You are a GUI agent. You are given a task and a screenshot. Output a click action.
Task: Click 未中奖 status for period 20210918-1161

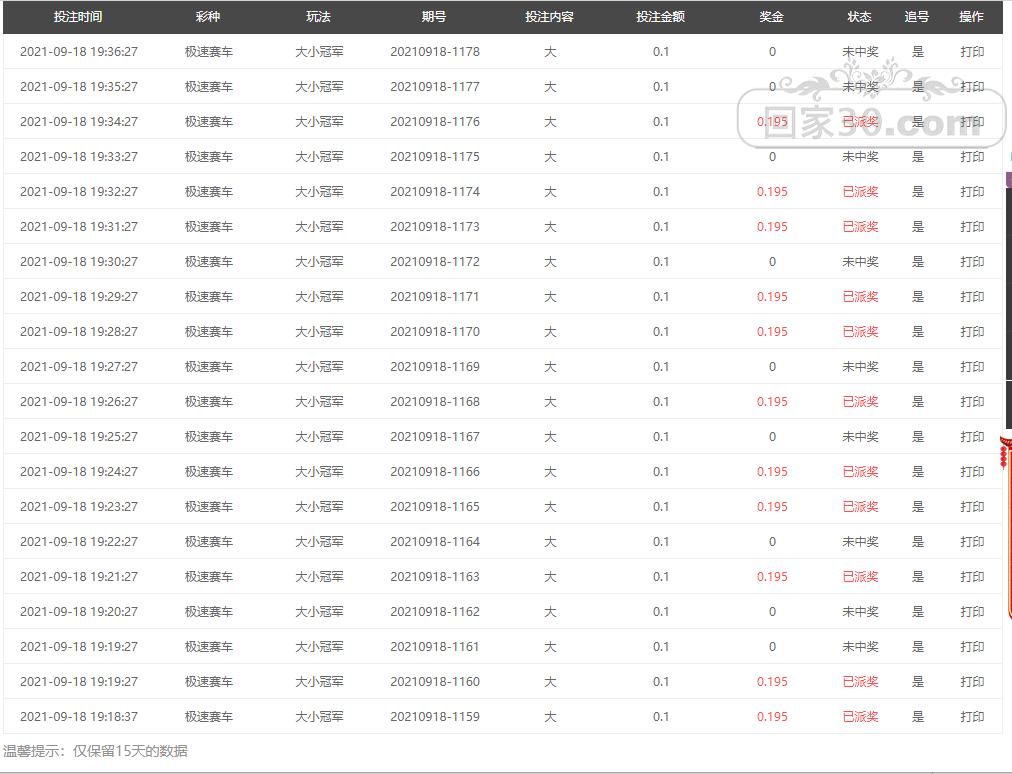(x=860, y=647)
